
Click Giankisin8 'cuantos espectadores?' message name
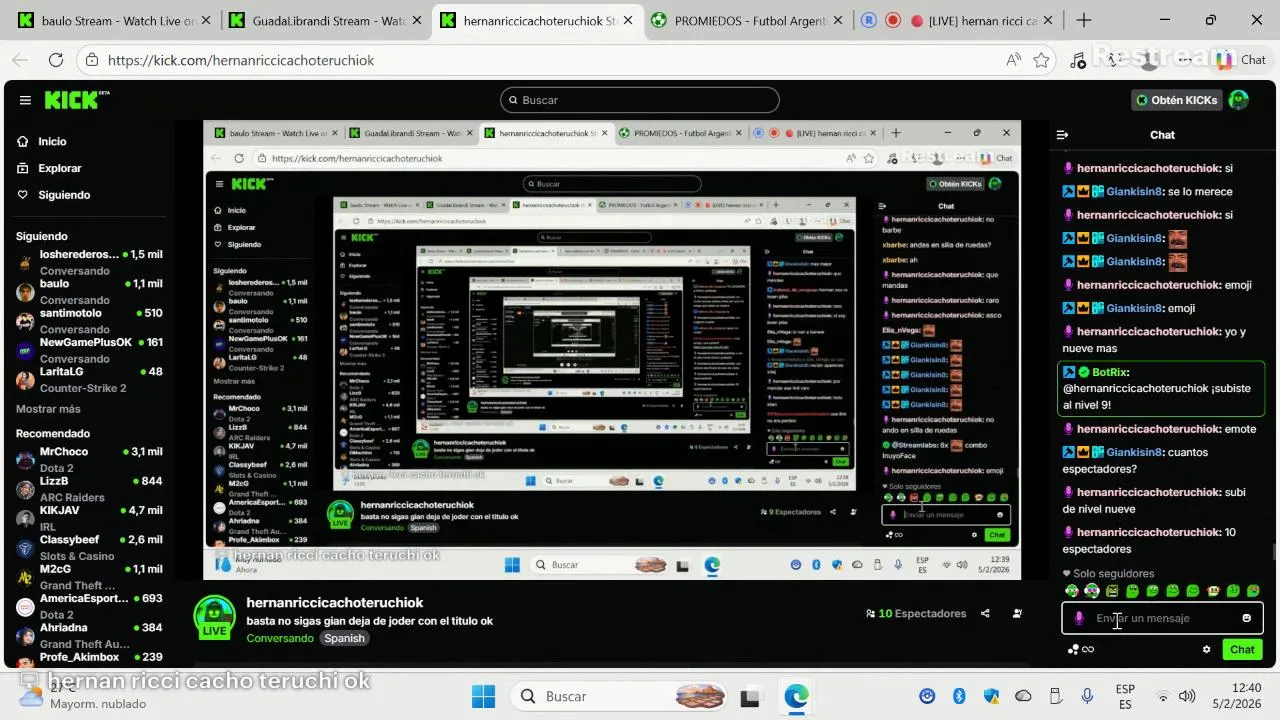pos(1135,452)
